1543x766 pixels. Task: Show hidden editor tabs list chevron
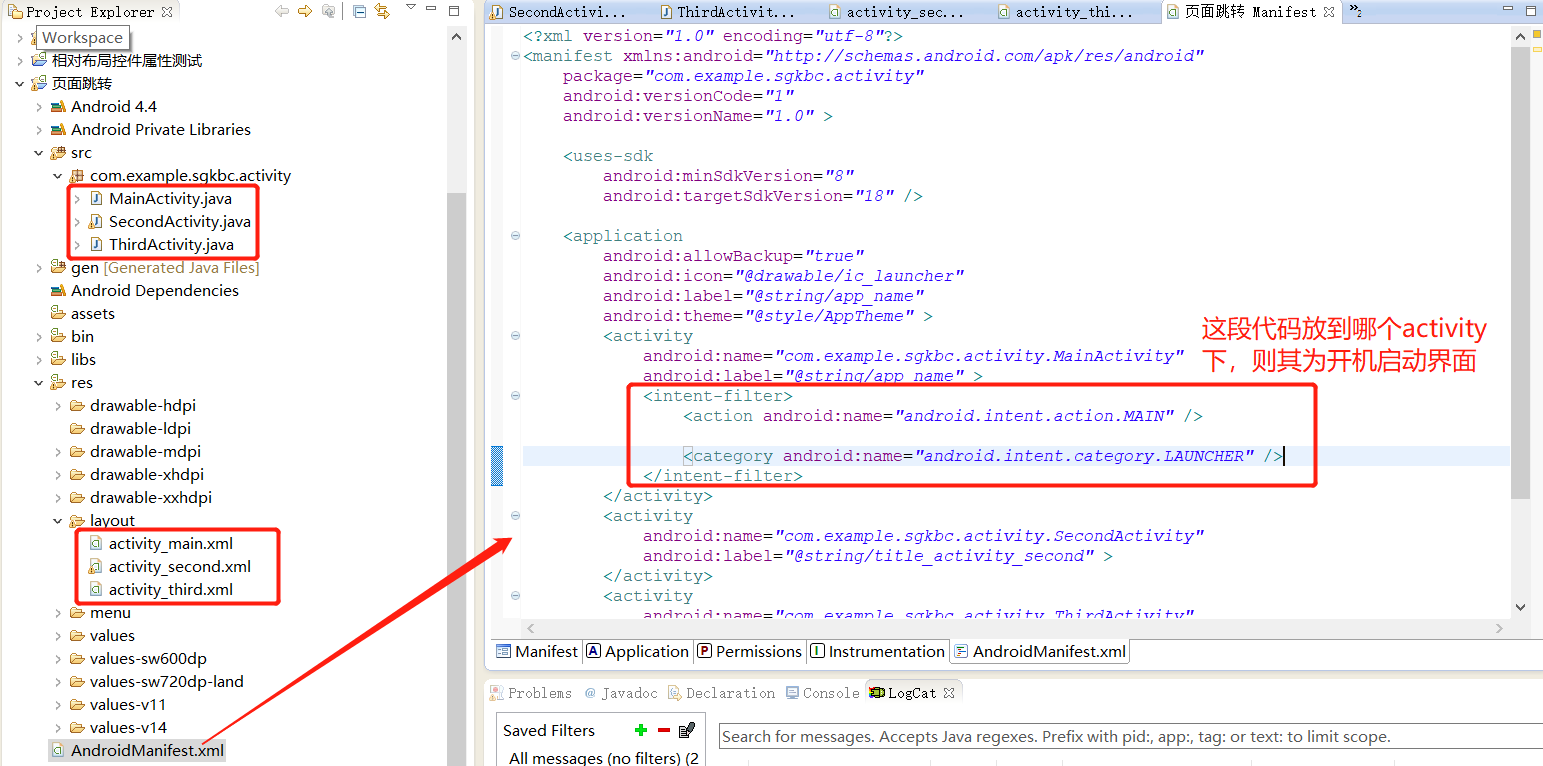1356,11
